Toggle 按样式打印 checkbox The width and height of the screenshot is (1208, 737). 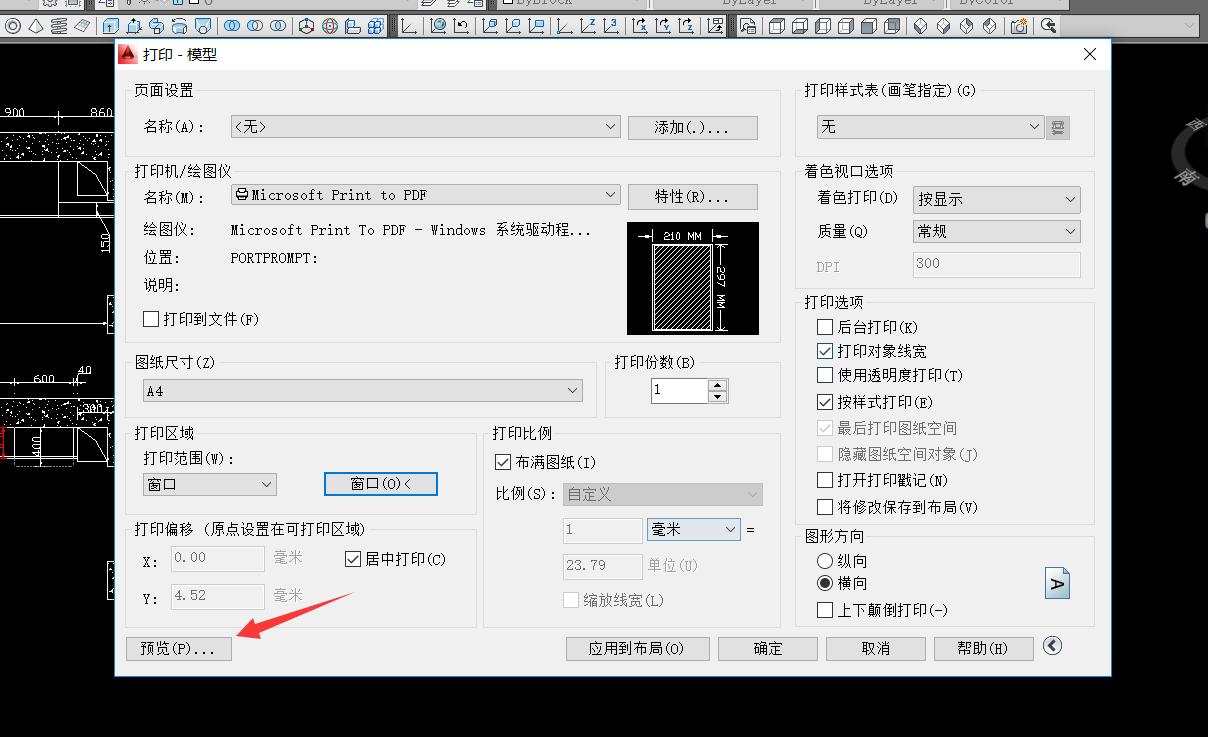pyautogui.click(x=825, y=402)
